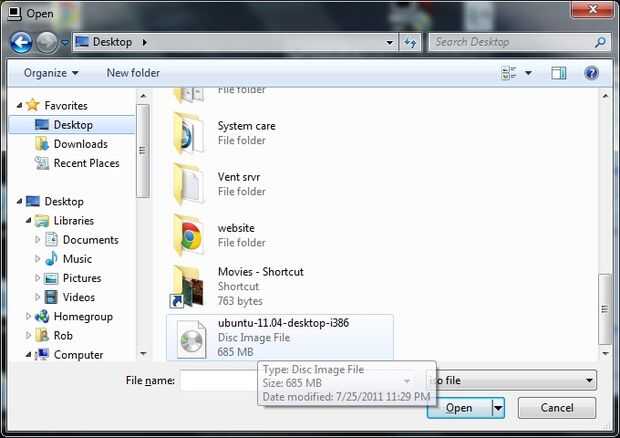Screen dimensions: 620x438
Task: Select Desktop under Favorites
Action: tap(72, 125)
